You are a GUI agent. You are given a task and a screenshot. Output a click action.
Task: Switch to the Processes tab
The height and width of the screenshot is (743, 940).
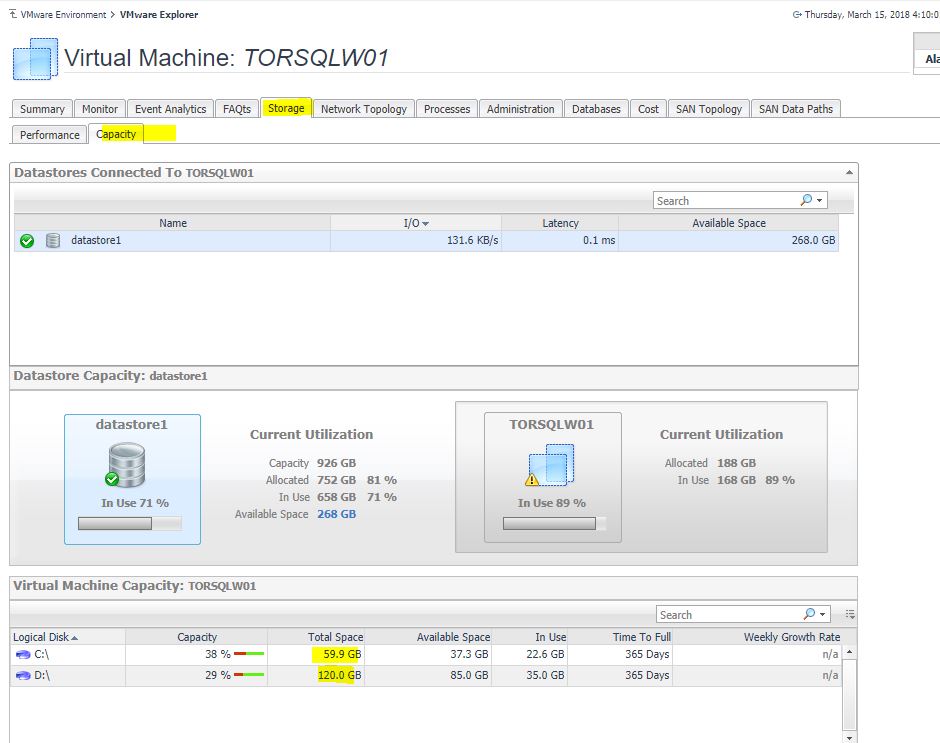point(447,109)
